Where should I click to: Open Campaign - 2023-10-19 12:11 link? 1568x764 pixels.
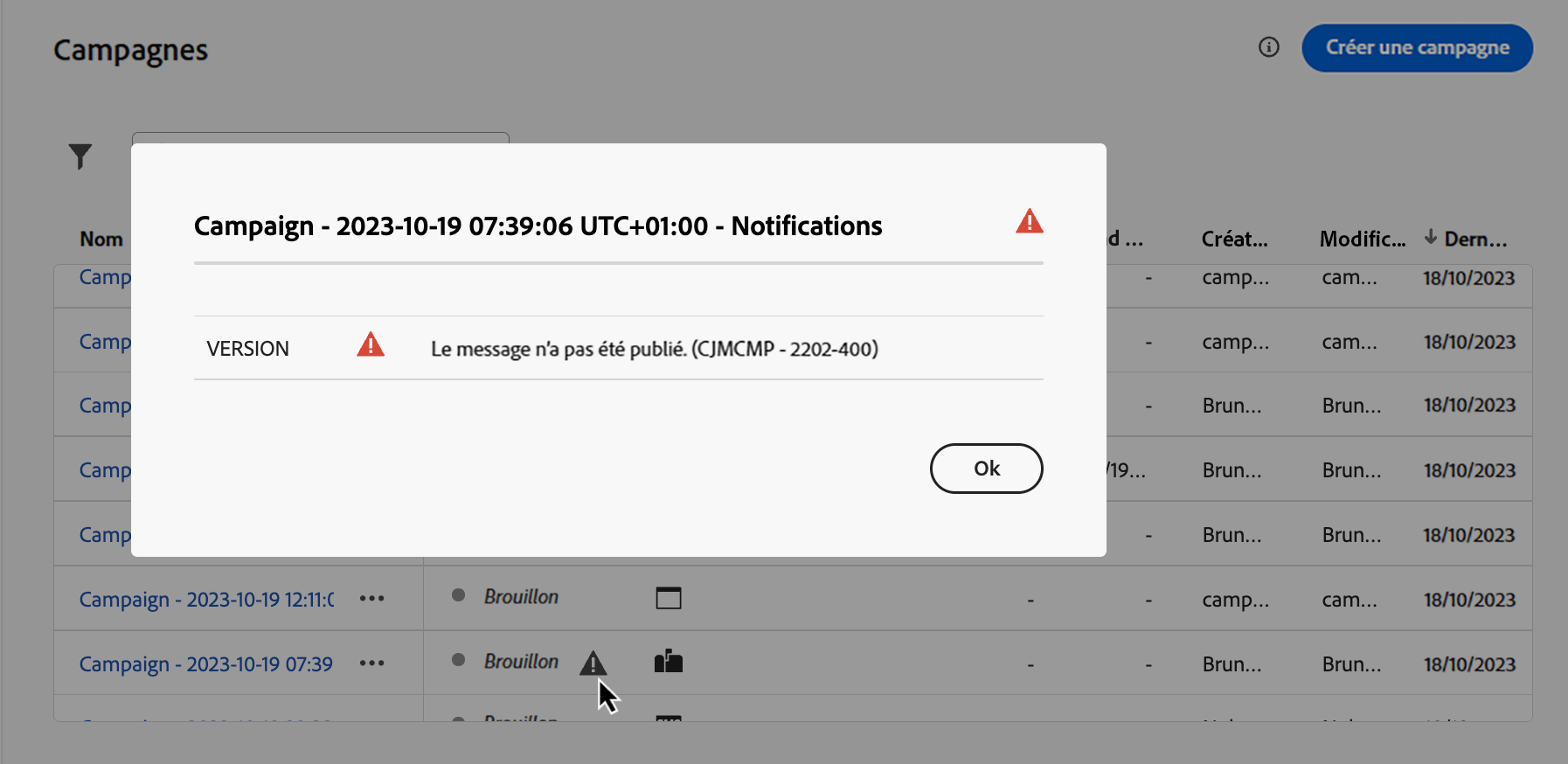tap(206, 600)
